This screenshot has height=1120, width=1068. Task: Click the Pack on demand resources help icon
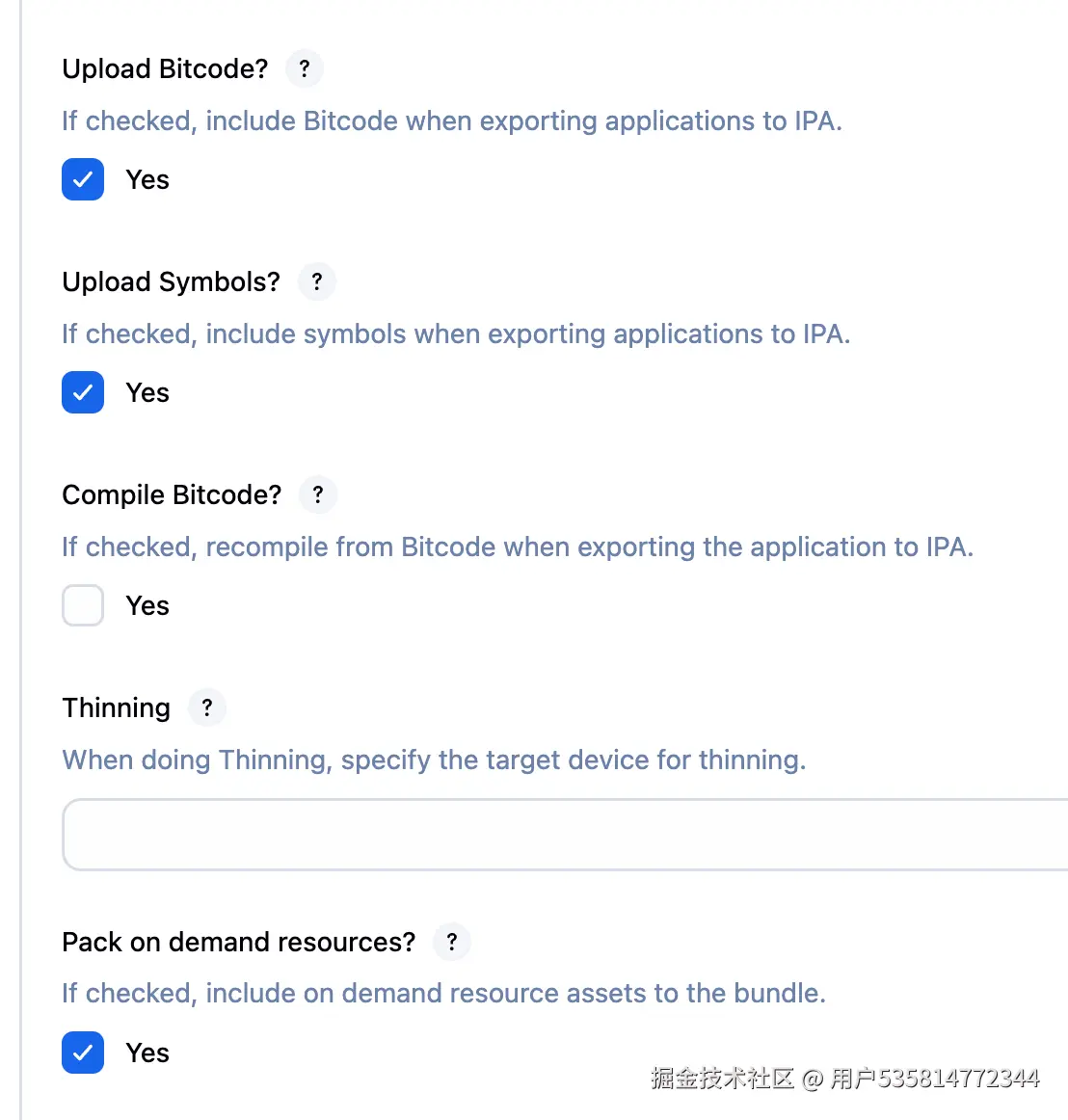point(452,942)
